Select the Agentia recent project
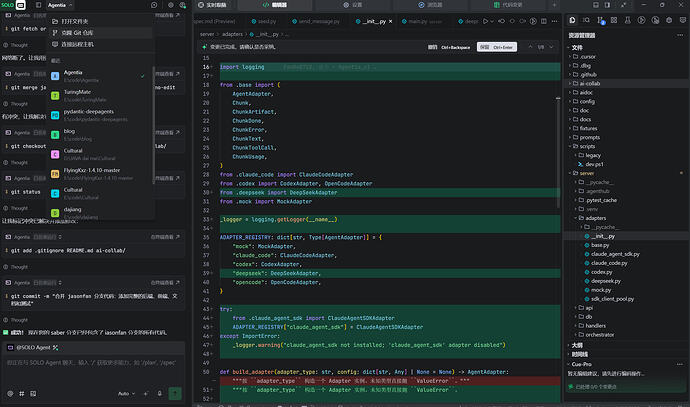 (x=99, y=76)
